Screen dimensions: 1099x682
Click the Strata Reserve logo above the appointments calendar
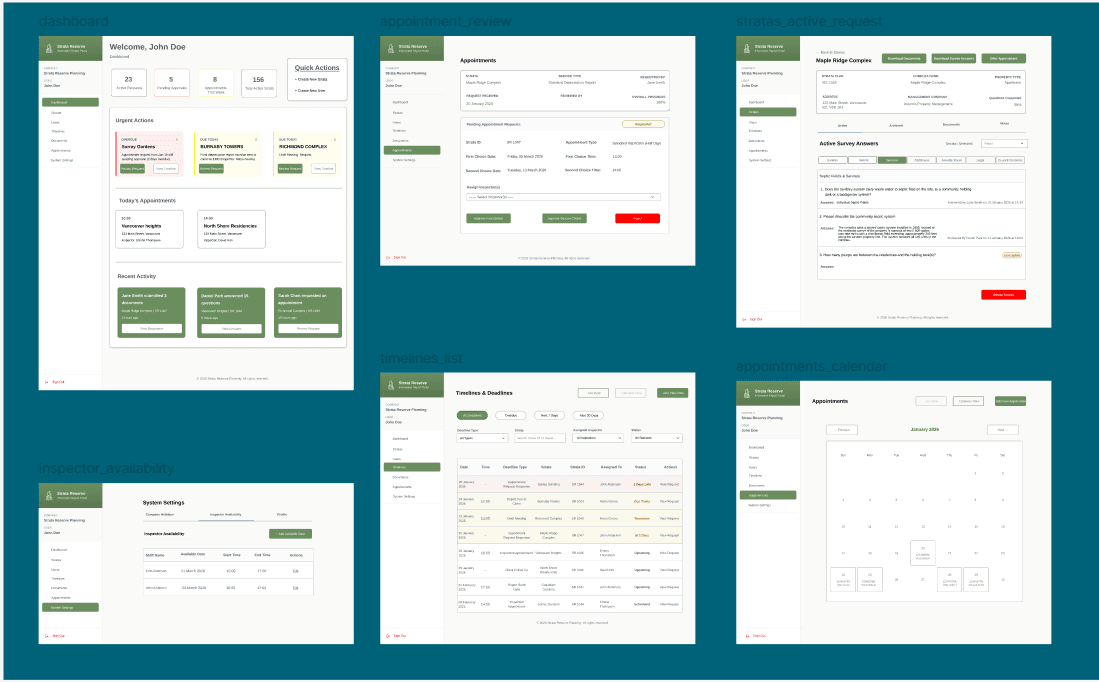point(764,393)
